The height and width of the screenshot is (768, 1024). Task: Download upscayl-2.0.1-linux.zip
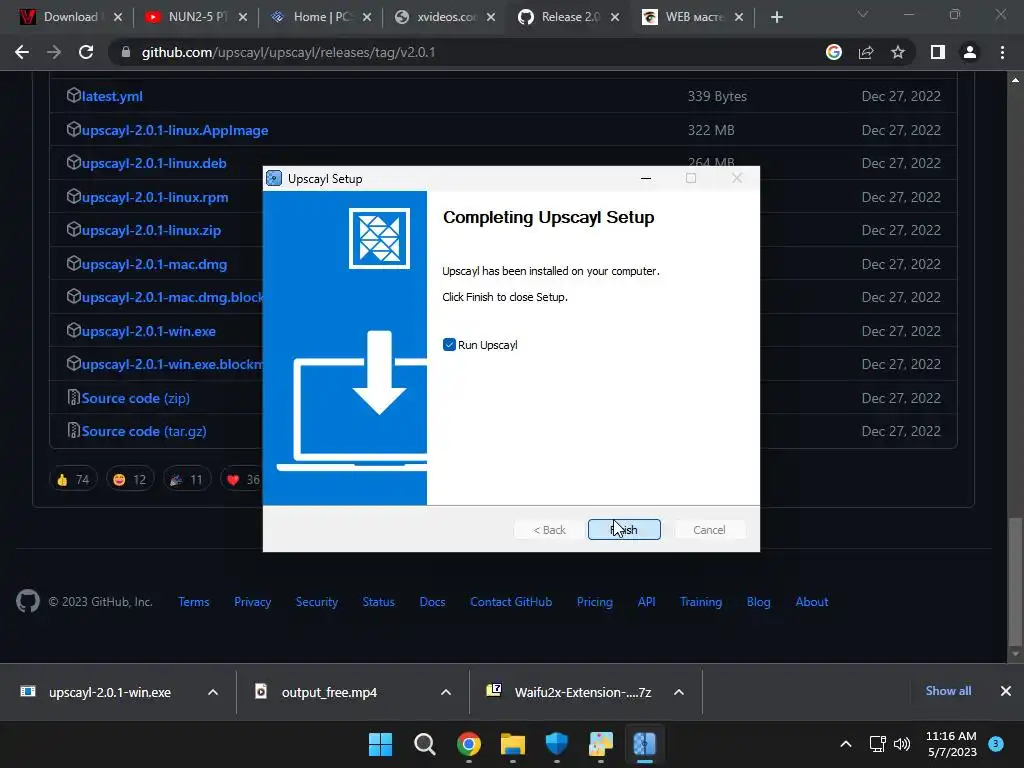click(152, 231)
